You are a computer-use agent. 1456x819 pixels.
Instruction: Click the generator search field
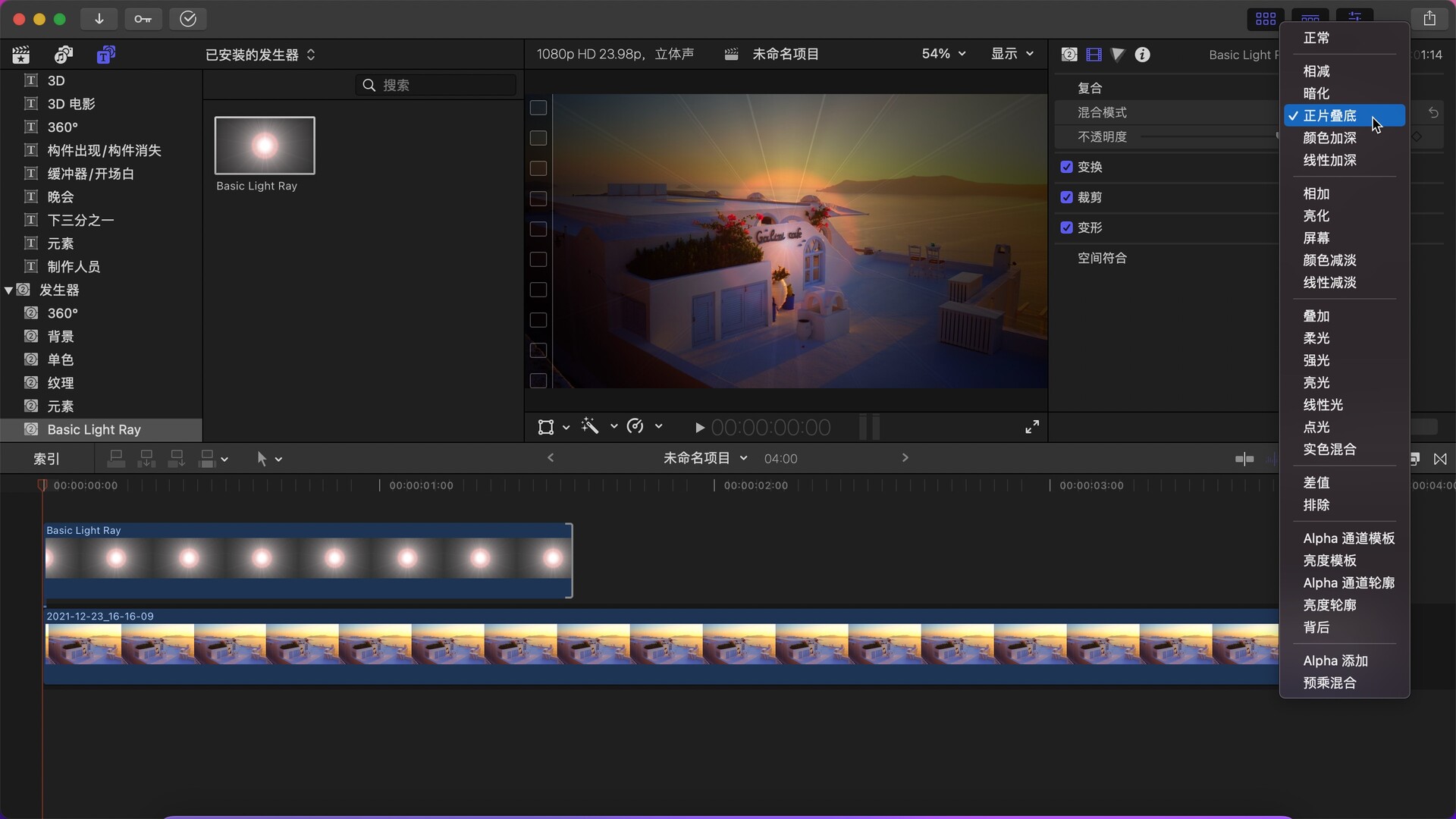(x=436, y=85)
